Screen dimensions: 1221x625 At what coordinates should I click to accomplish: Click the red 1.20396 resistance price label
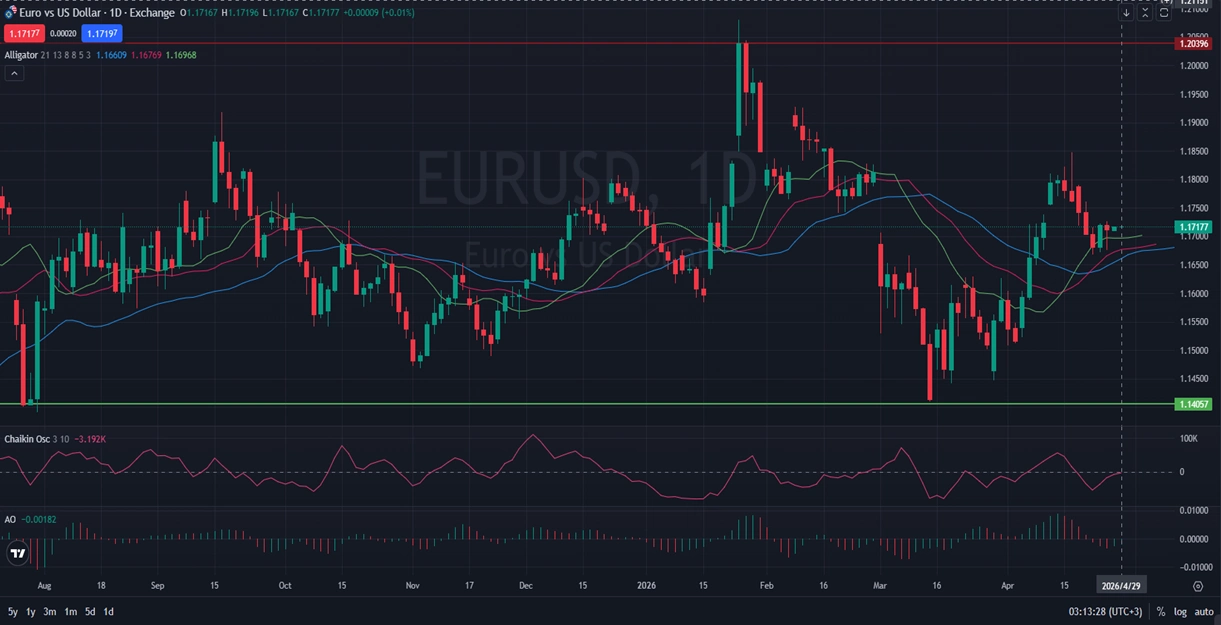(x=1194, y=43)
